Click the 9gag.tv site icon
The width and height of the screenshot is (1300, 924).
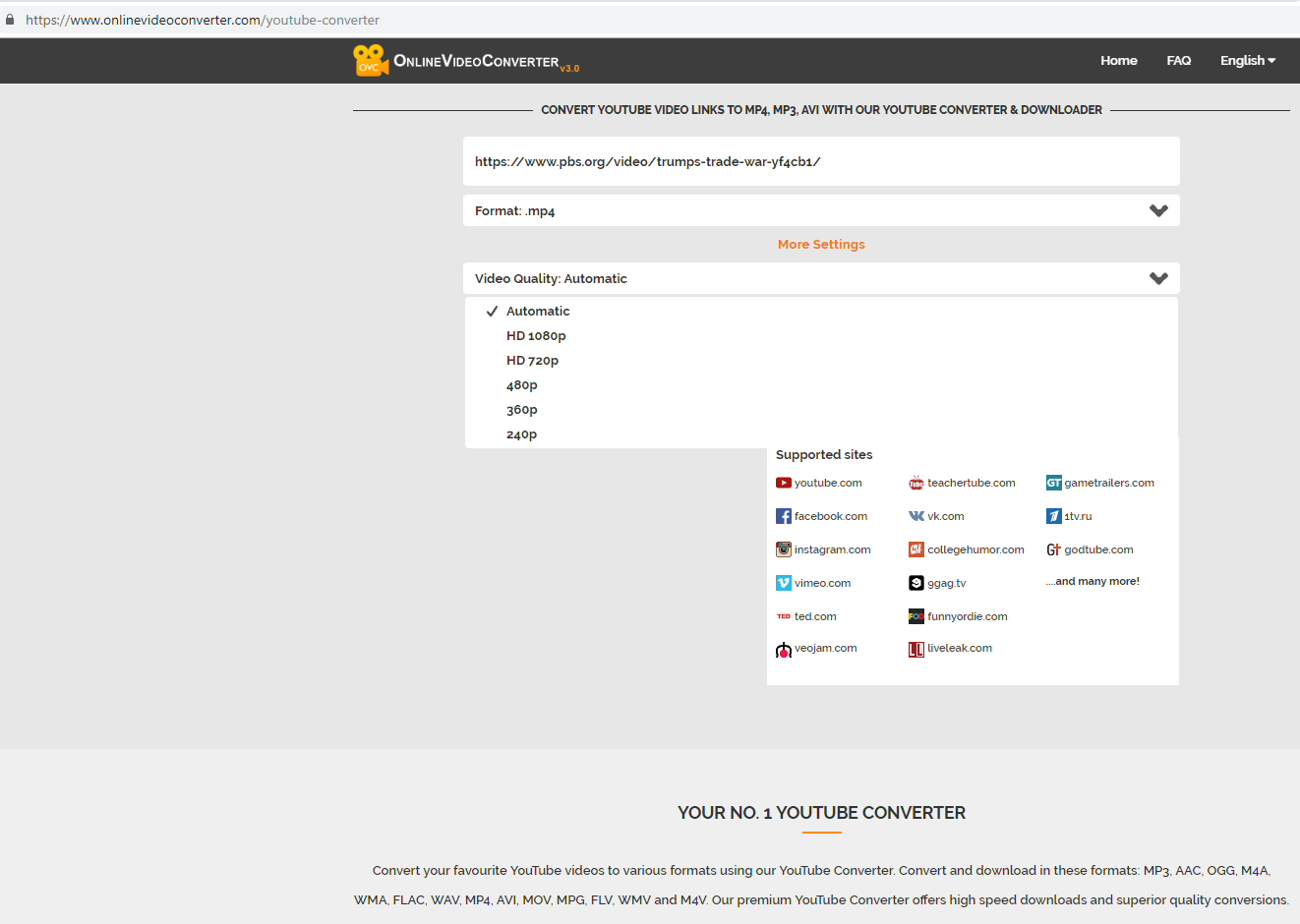pyautogui.click(x=916, y=583)
